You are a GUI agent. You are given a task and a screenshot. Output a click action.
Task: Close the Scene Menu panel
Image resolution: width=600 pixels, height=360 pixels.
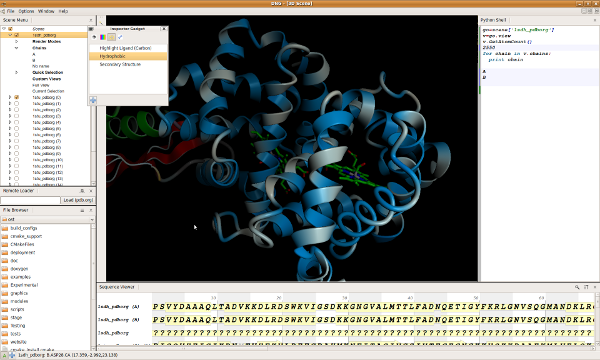tap(91, 20)
